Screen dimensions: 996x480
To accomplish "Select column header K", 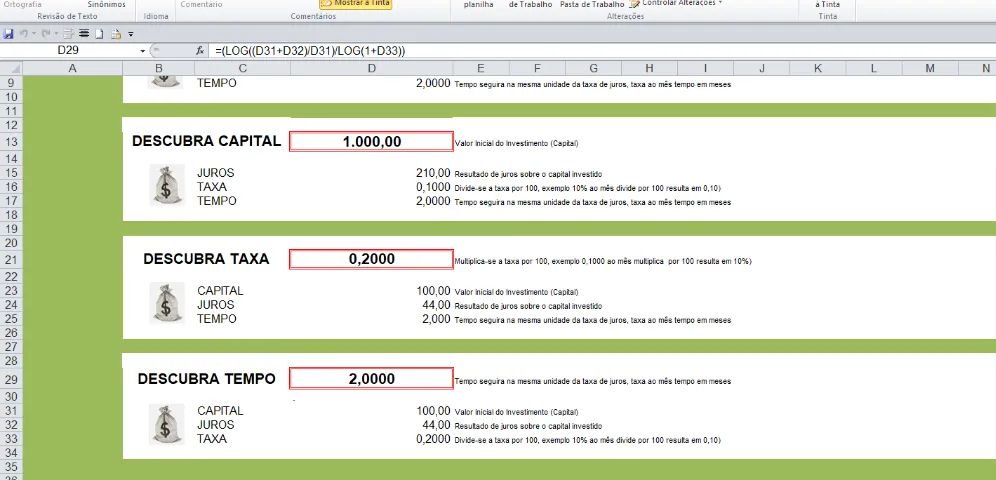I will click(818, 69).
